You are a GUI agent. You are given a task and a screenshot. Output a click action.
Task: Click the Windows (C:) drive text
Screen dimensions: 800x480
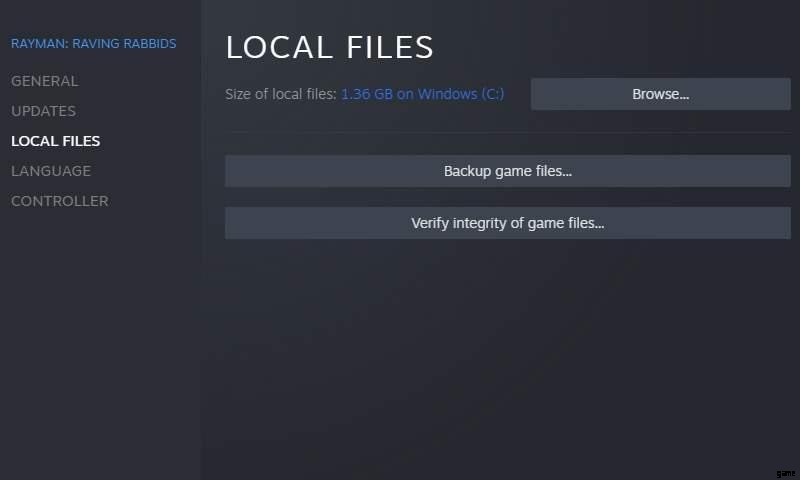(x=461, y=94)
